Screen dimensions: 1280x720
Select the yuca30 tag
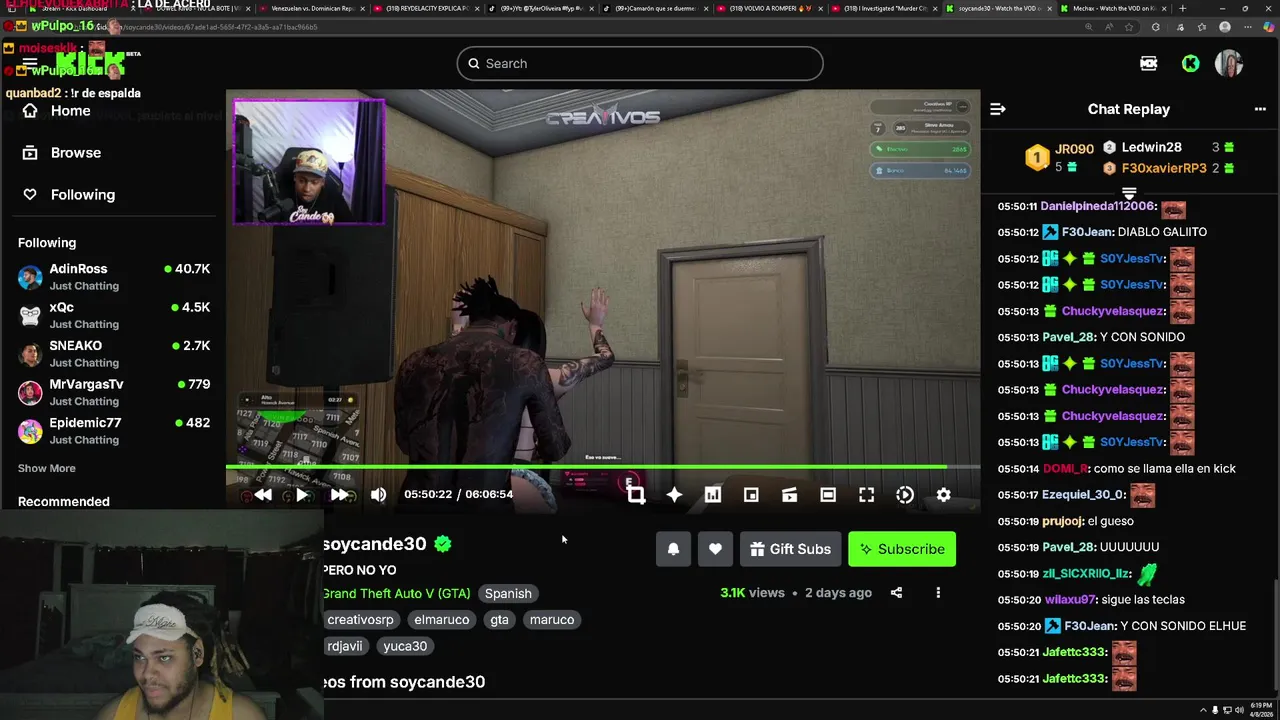405,646
